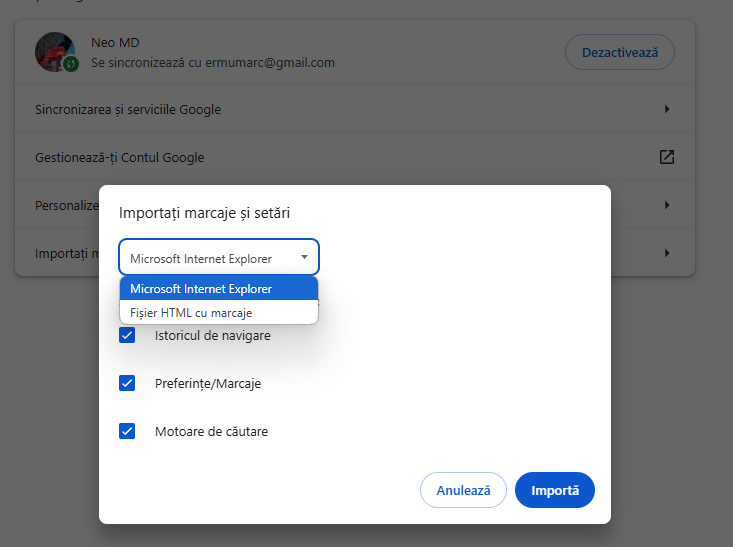Image resolution: width=733 pixels, height=547 pixels.
Task: Click the Anulează button
Action: pos(463,491)
